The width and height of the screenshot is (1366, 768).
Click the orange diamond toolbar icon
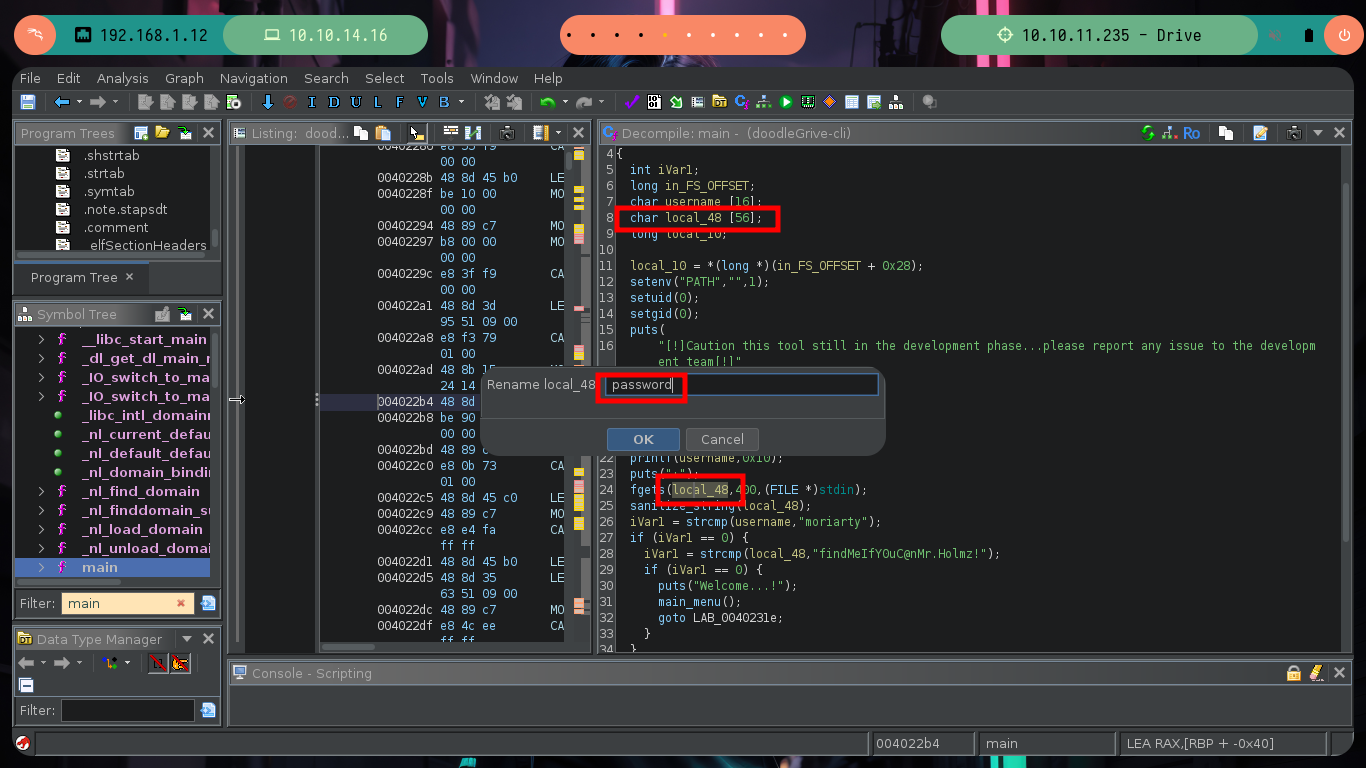tap(829, 102)
